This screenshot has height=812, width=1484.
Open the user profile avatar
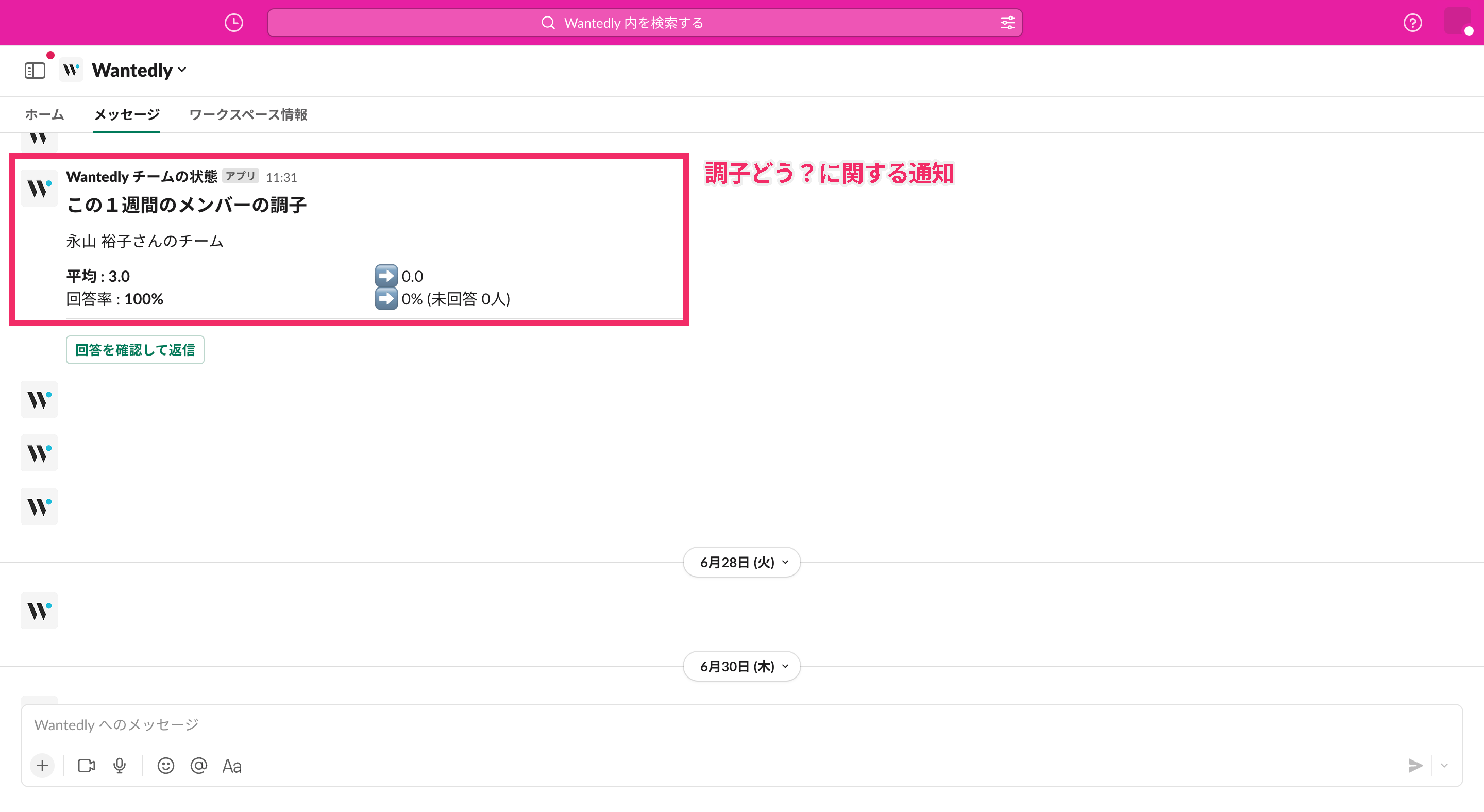click(1458, 21)
